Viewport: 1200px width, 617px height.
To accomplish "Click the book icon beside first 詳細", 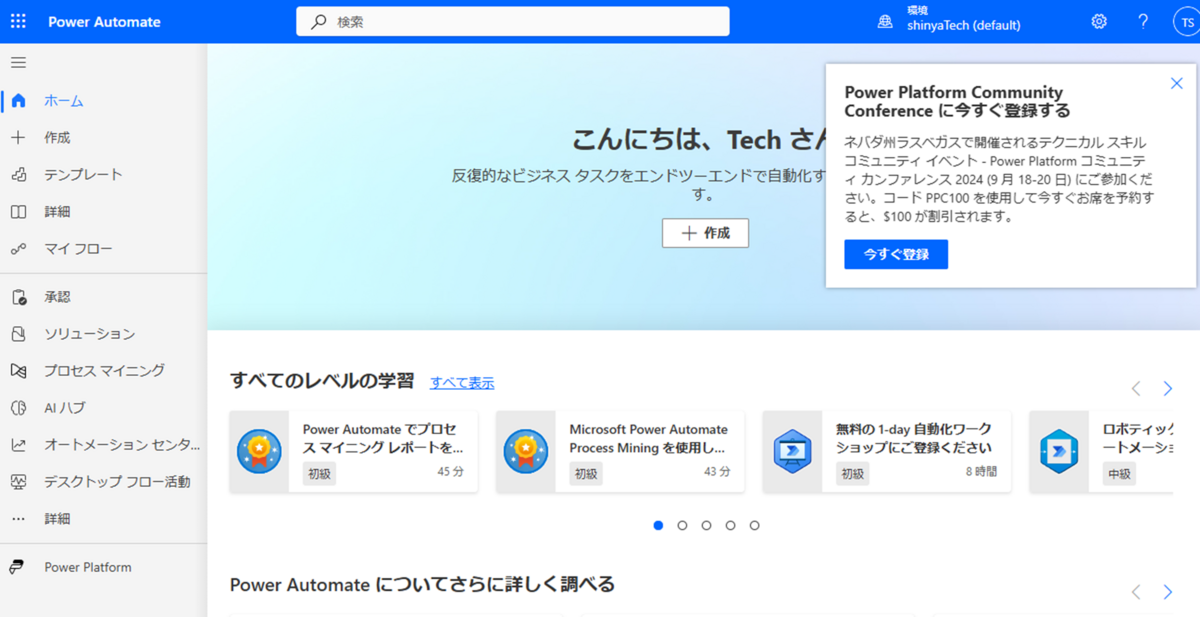I will [18, 211].
